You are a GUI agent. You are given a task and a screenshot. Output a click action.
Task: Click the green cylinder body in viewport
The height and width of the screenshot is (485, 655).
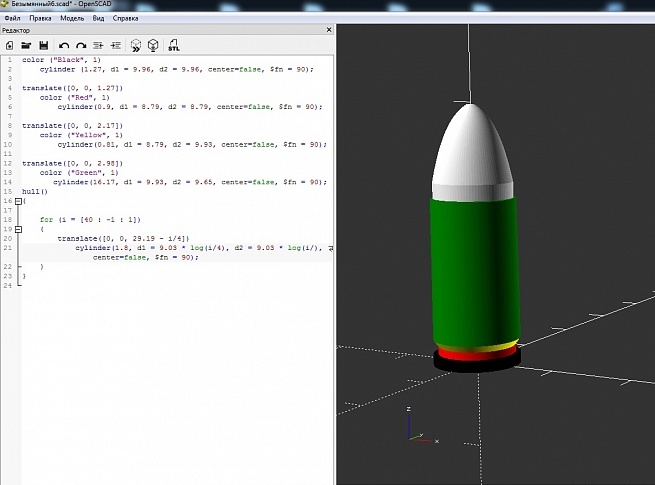tap(476, 270)
